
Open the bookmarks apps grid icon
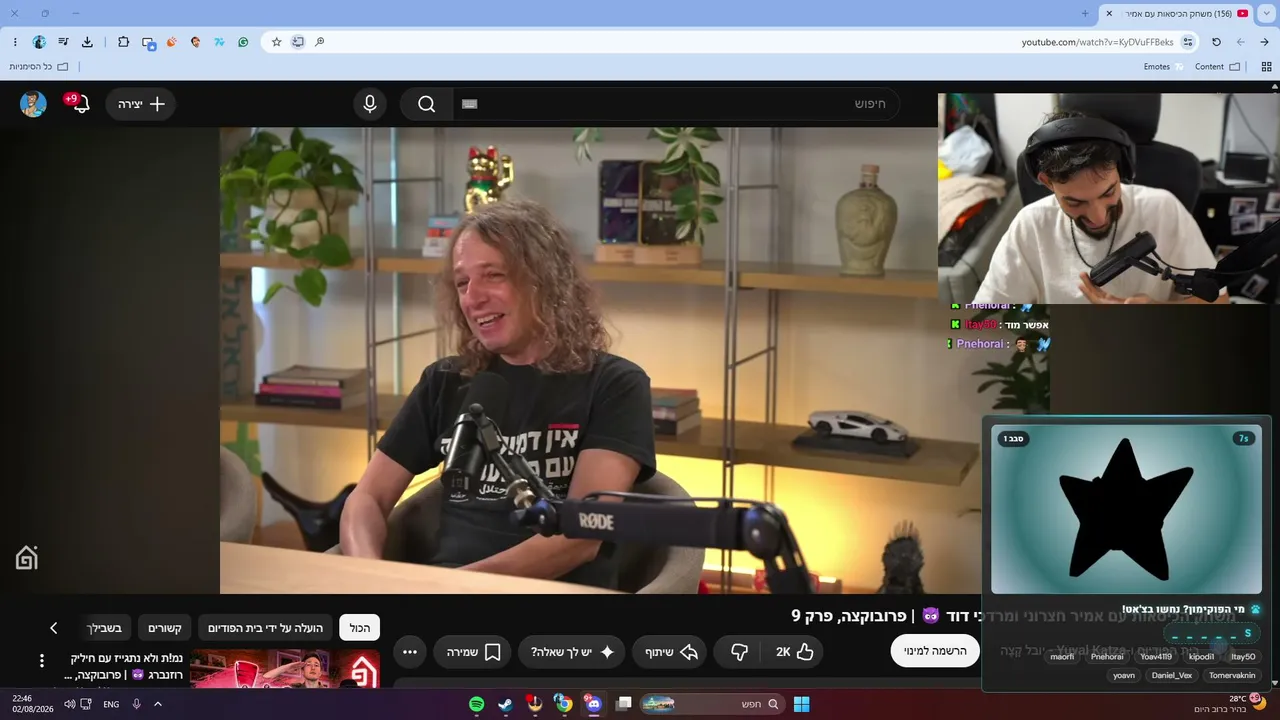point(1266,67)
